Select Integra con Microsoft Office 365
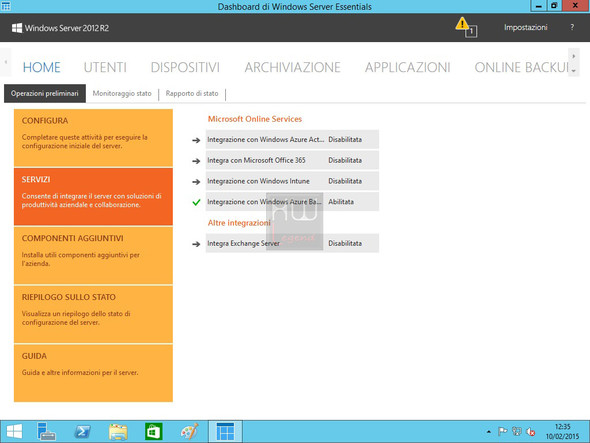The width and height of the screenshot is (590, 443). (292, 160)
